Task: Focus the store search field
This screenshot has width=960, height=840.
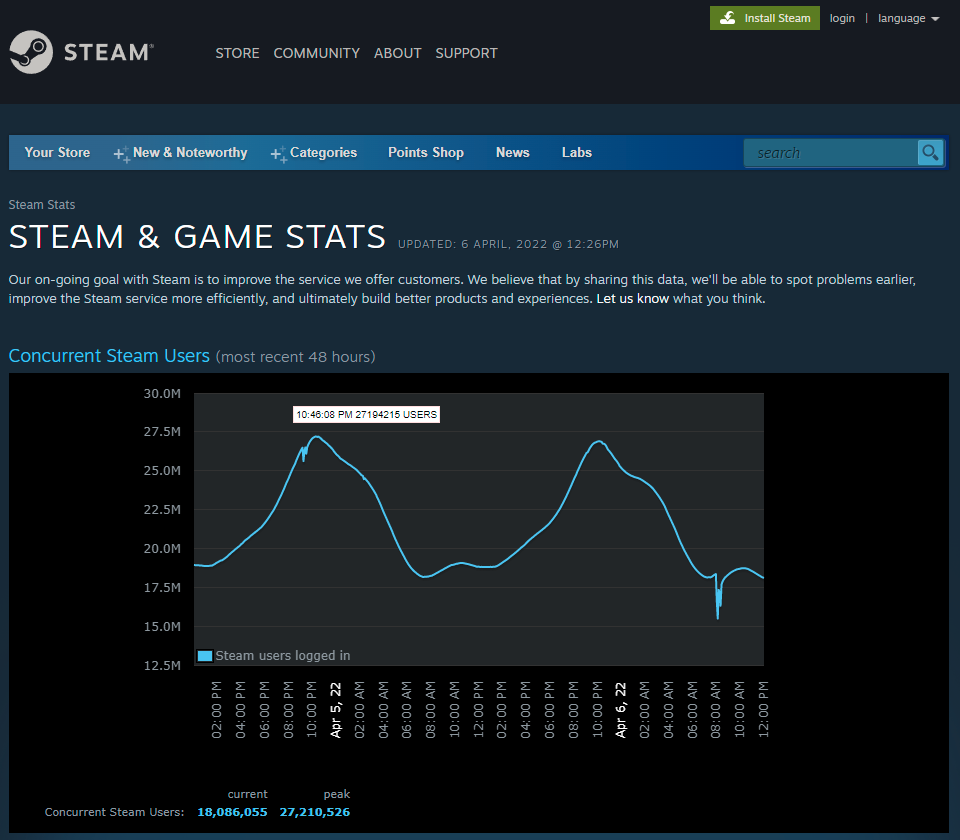Action: [x=831, y=152]
